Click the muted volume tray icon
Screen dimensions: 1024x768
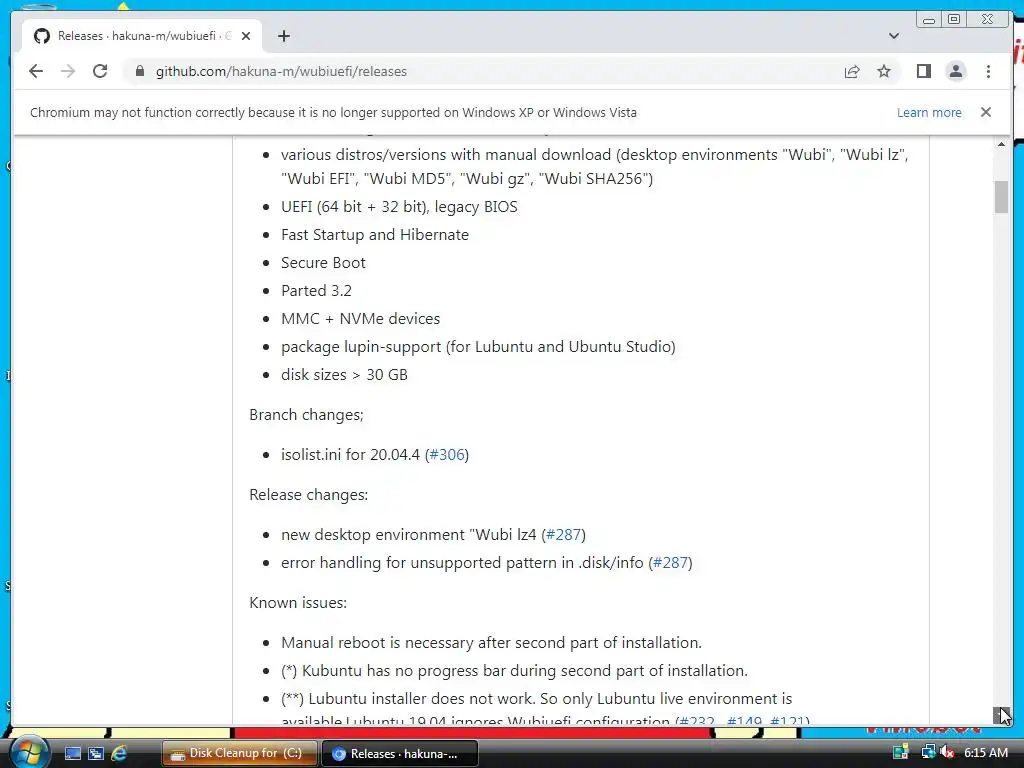point(947,752)
